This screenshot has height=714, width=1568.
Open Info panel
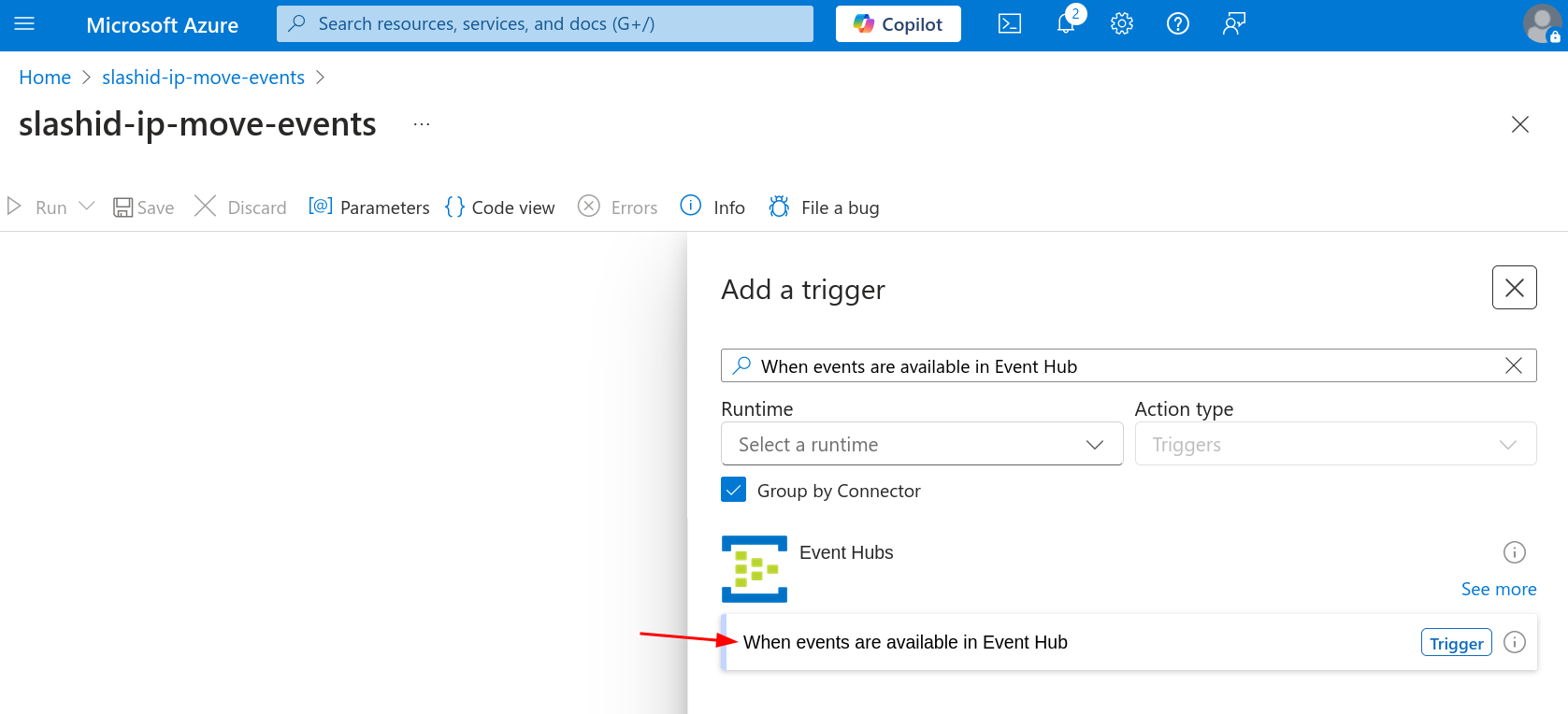pyautogui.click(x=712, y=207)
